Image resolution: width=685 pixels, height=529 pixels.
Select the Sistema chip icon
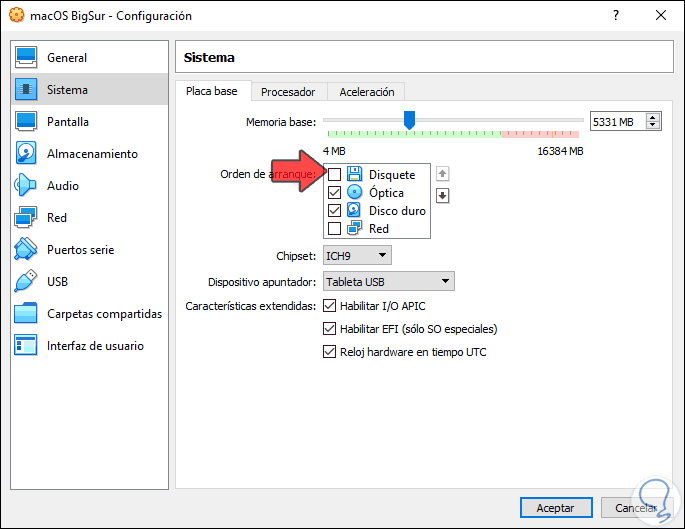point(26,89)
